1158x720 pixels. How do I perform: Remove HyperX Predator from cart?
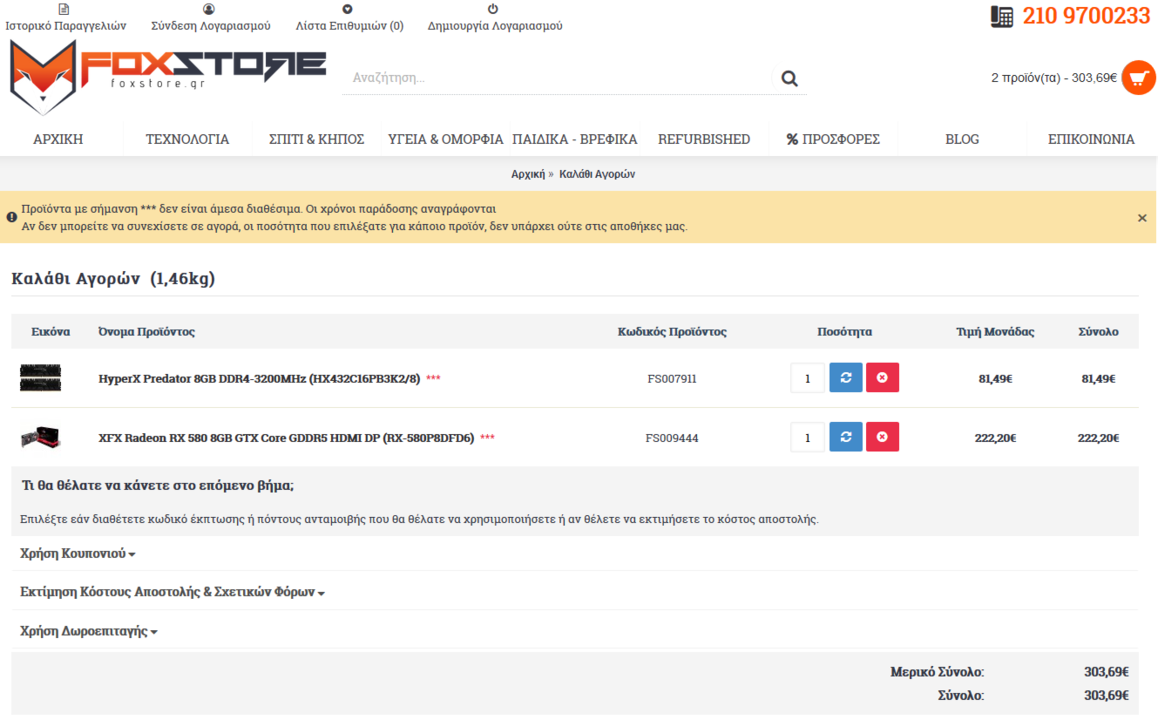tap(882, 377)
